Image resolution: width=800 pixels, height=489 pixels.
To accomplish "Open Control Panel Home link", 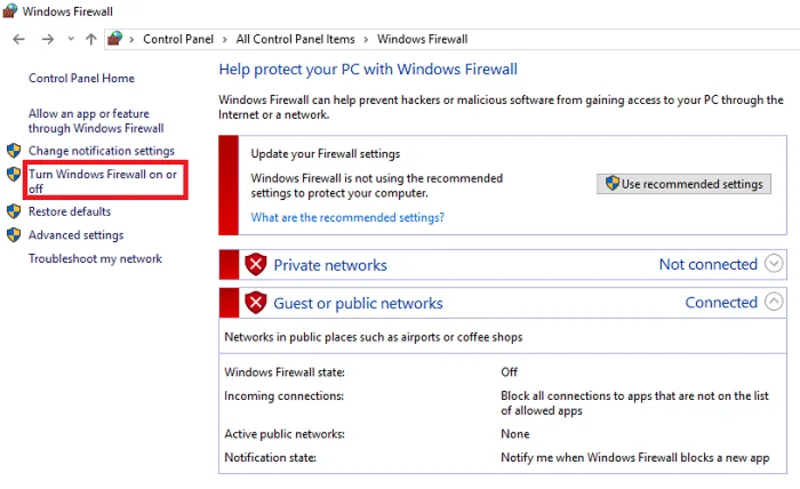I will pyautogui.click(x=82, y=78).
